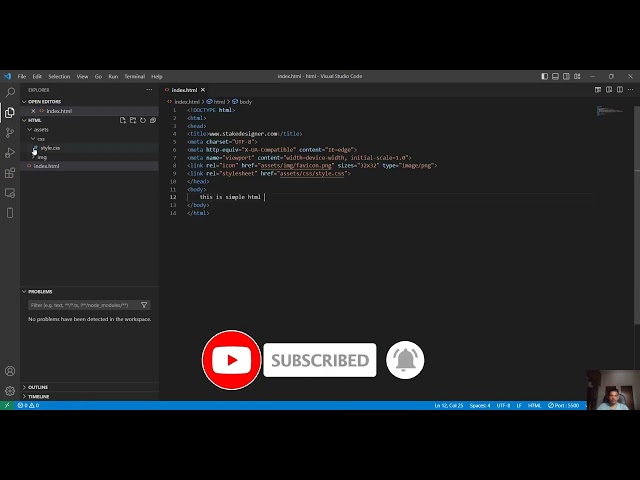Open editor More Actions ellipsis
This screenshot has width=640, height=480.
coord(631,90)
